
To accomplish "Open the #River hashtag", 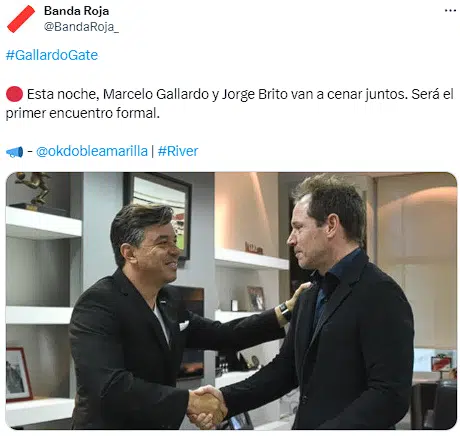I will [x=178, y=151].
